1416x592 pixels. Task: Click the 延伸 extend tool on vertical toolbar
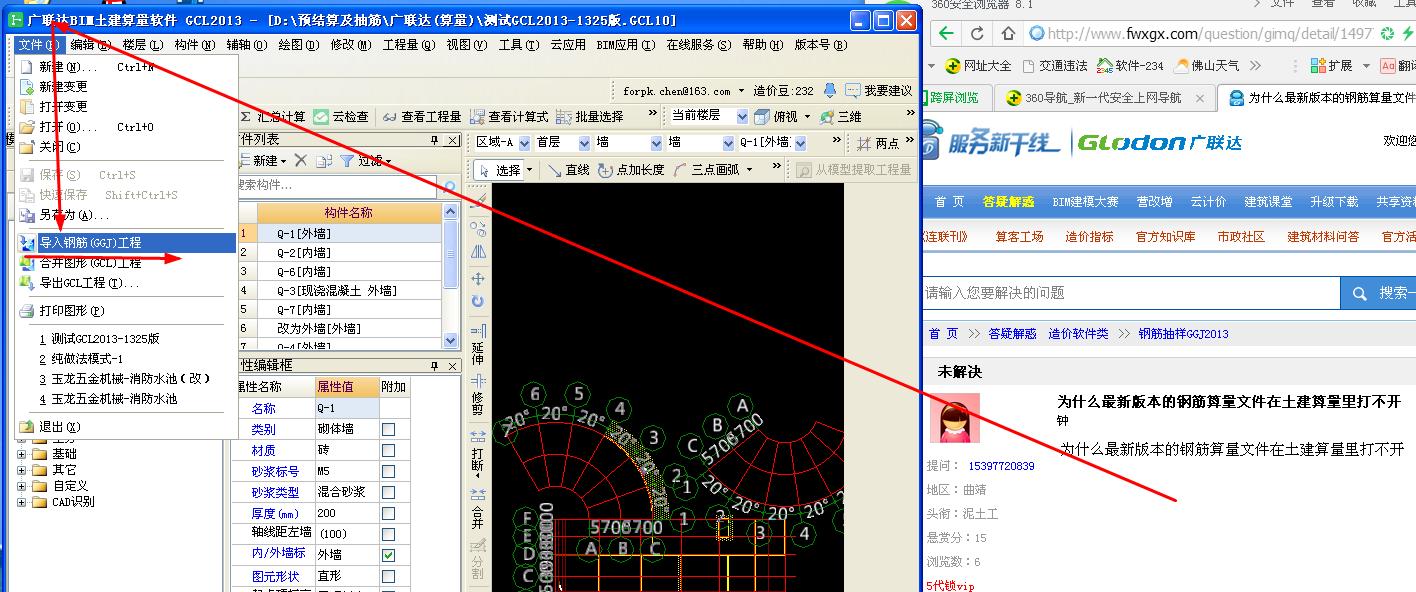click(478, 344)
